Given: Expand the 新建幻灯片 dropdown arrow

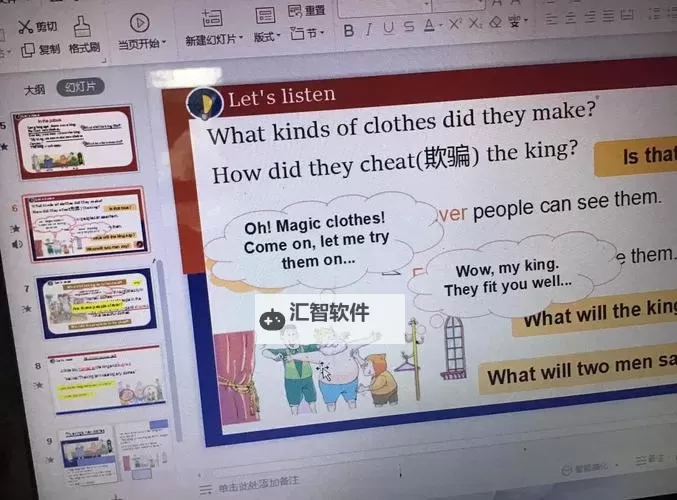Looking at the screenshot, I should [240, 38].
